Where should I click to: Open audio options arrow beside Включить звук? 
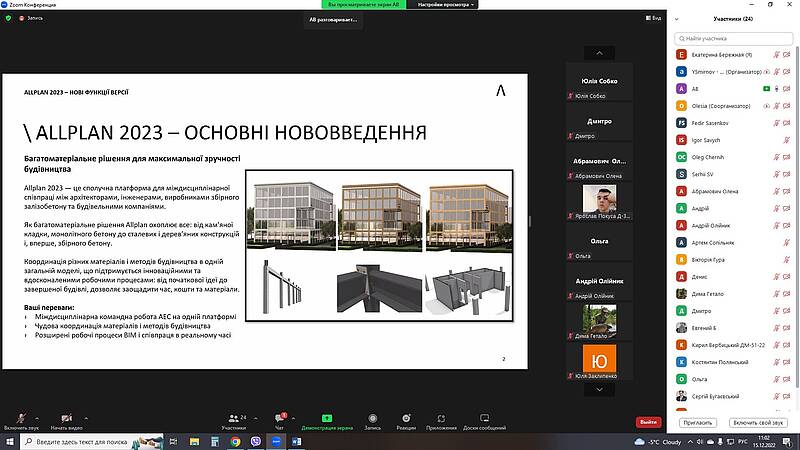click(x=37, y=418)
